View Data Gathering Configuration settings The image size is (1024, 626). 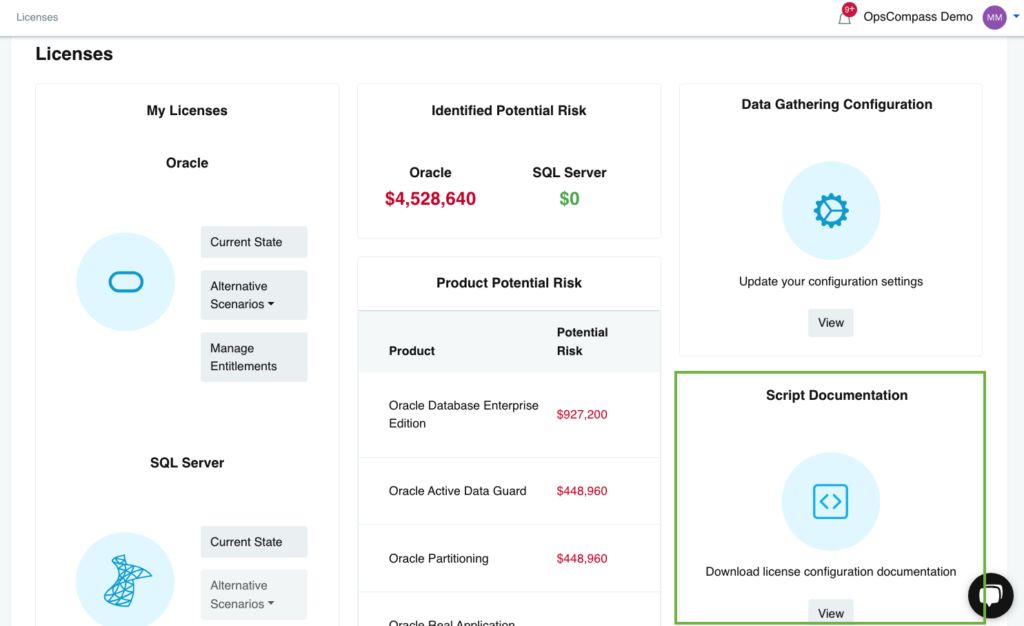(831, 323)
